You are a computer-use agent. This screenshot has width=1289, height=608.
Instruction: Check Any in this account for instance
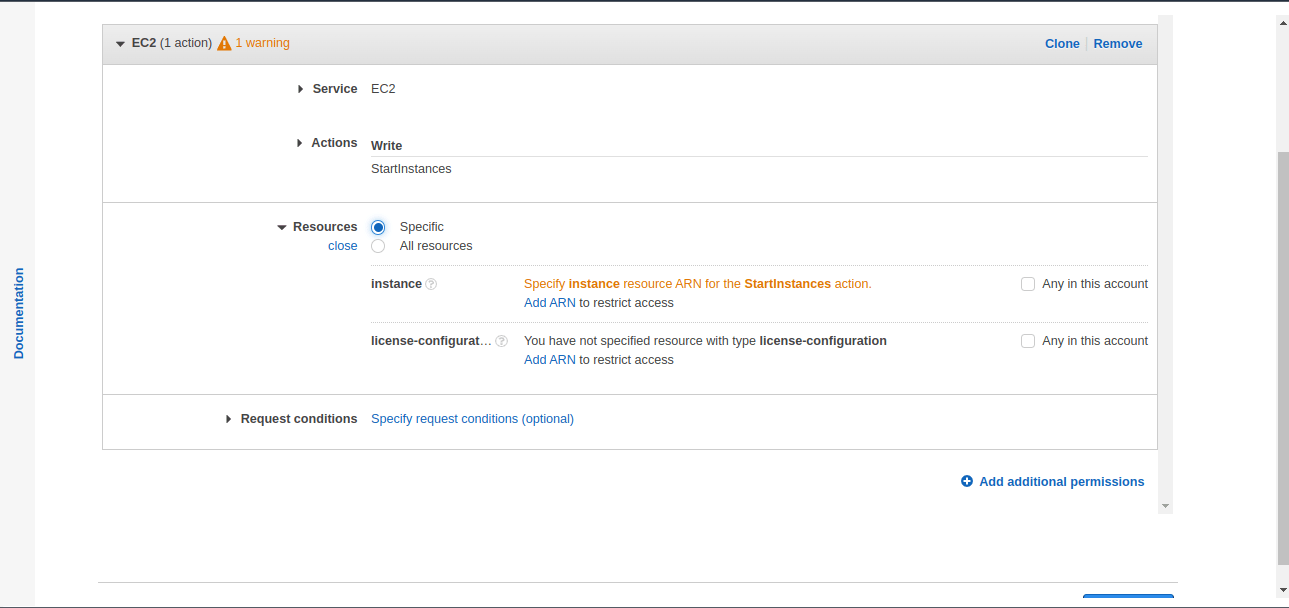click(x=1028, y=284)
